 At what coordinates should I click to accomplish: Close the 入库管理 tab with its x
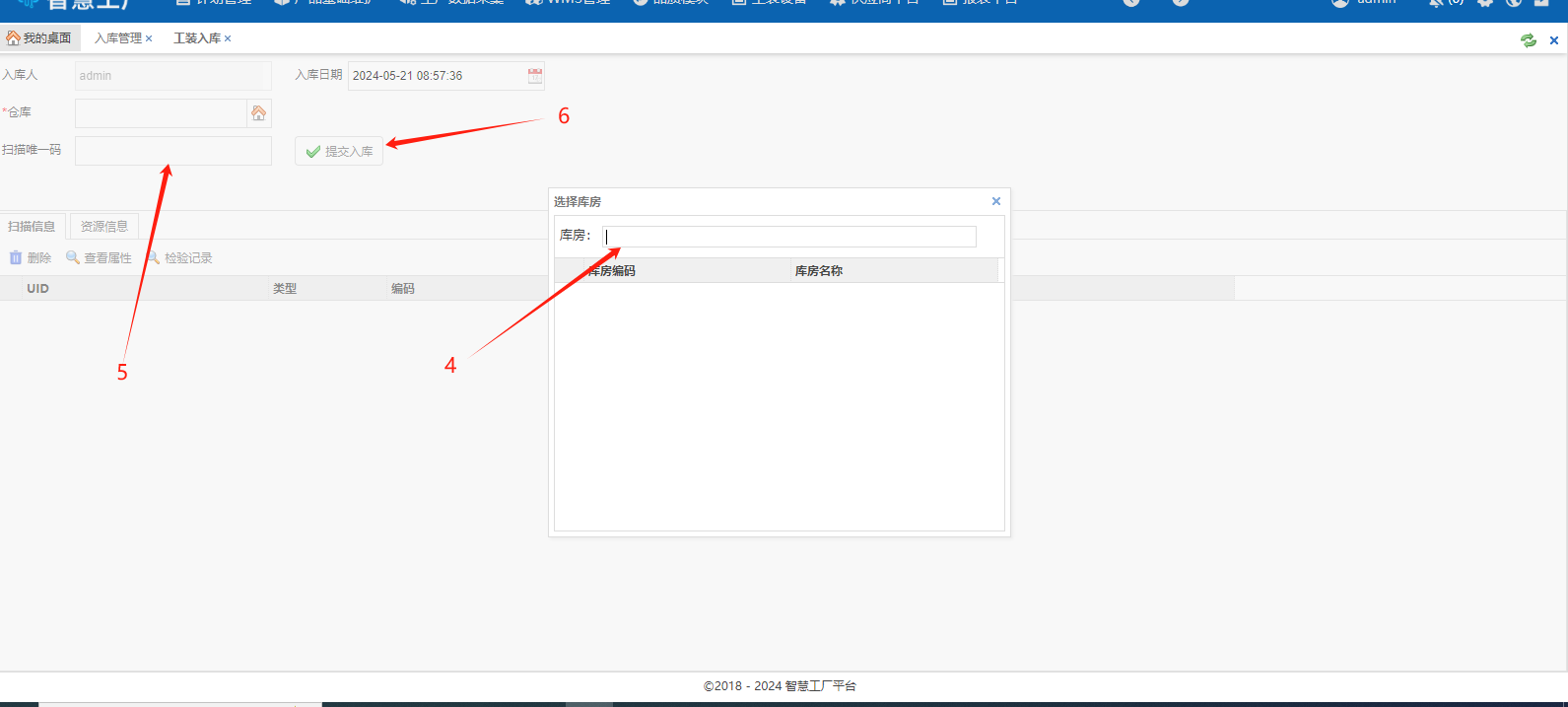pos(149,38)
